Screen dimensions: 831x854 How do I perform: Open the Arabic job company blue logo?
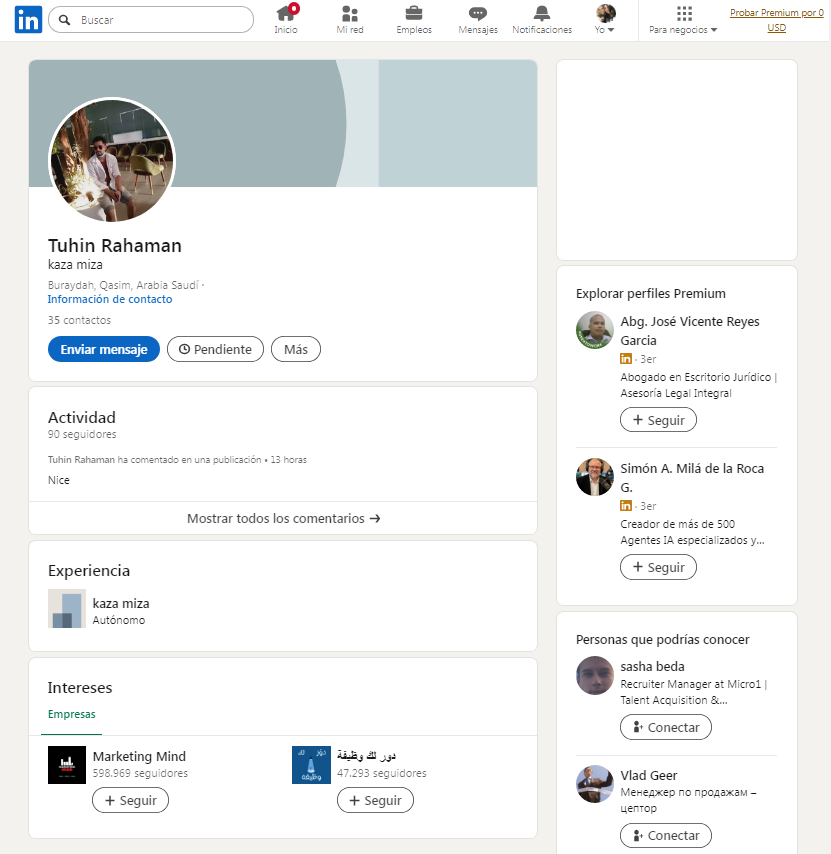click(x=311, y=765)
